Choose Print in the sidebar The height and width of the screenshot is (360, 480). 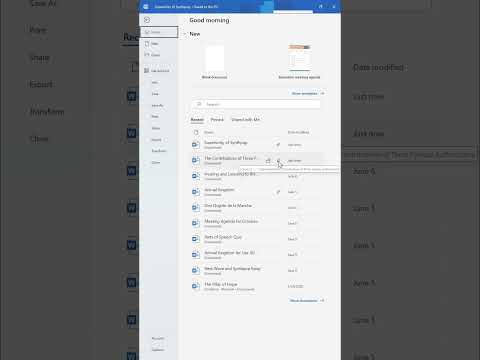tap(155, 117)
